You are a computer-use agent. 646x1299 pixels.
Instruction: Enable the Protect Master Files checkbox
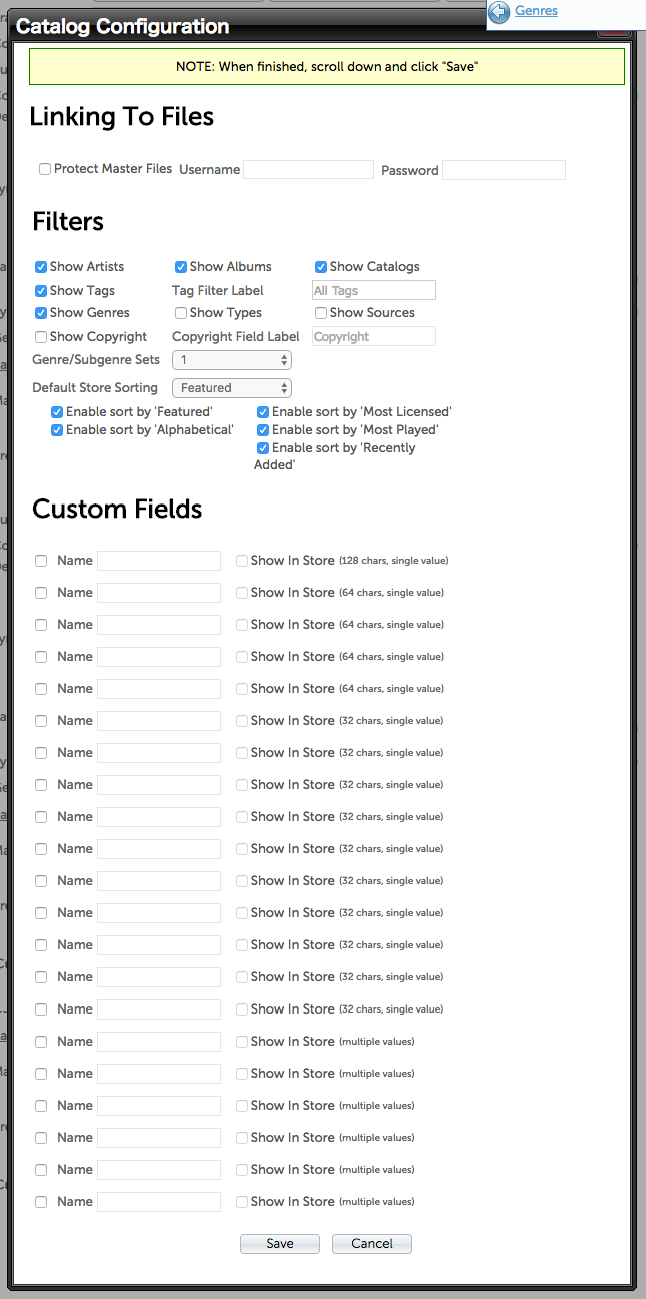(x=45, y=169)
